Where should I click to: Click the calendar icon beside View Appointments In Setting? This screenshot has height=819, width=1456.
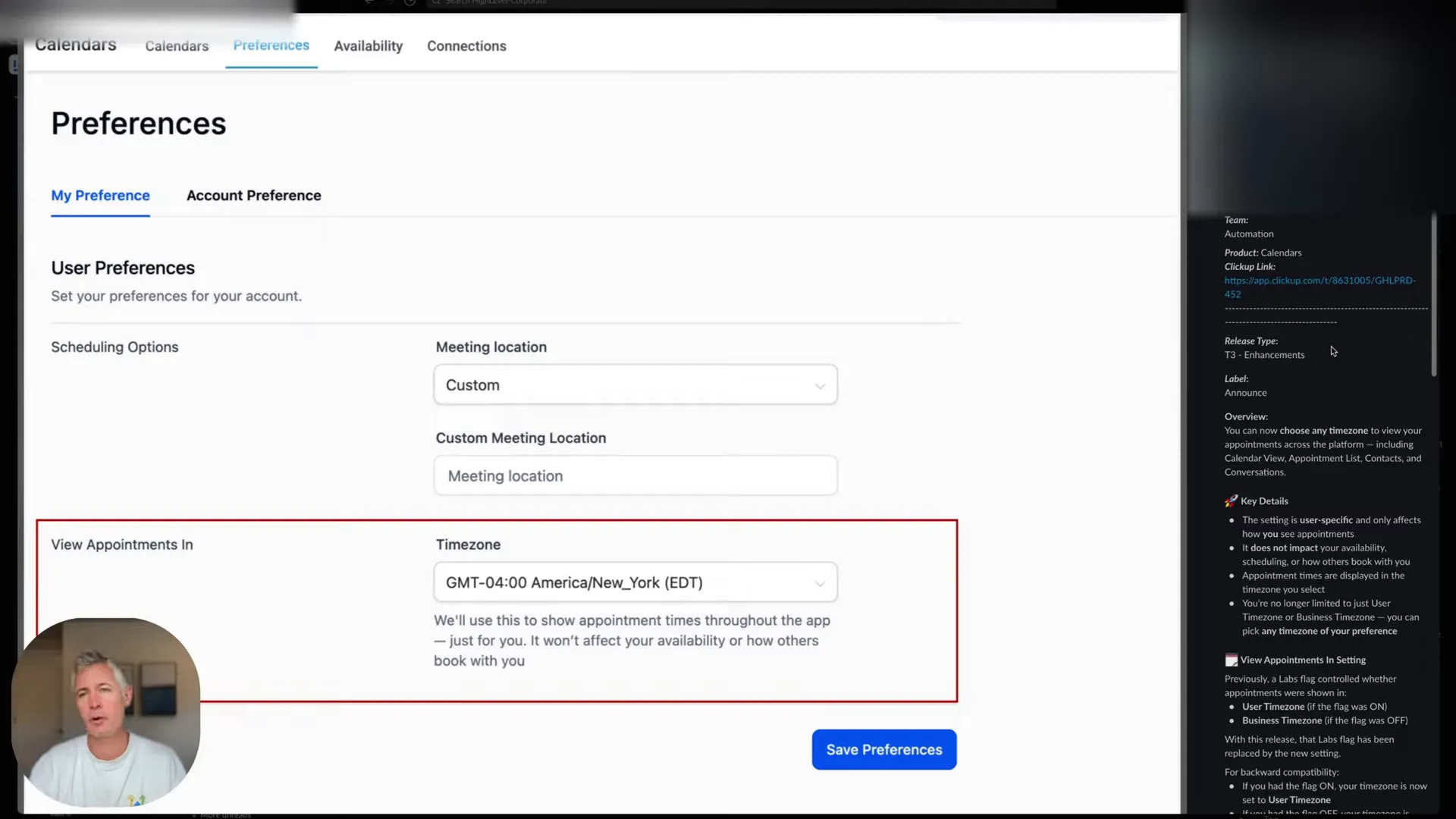click(x=1231, y=660)
